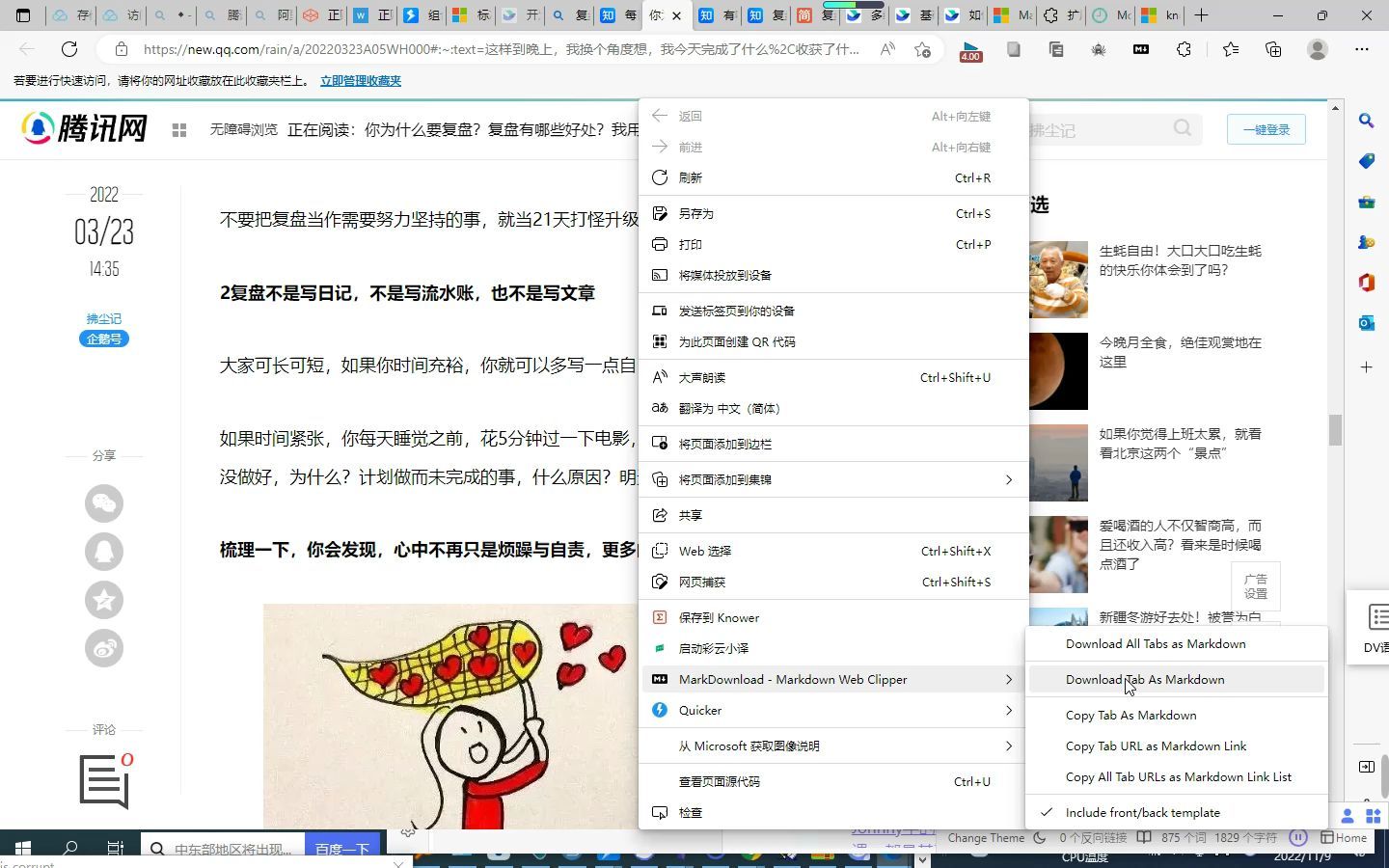This screenshot has width=1389, height=868.
Task: Choose 打印 from the context menu
Action: tap(691, 244)
